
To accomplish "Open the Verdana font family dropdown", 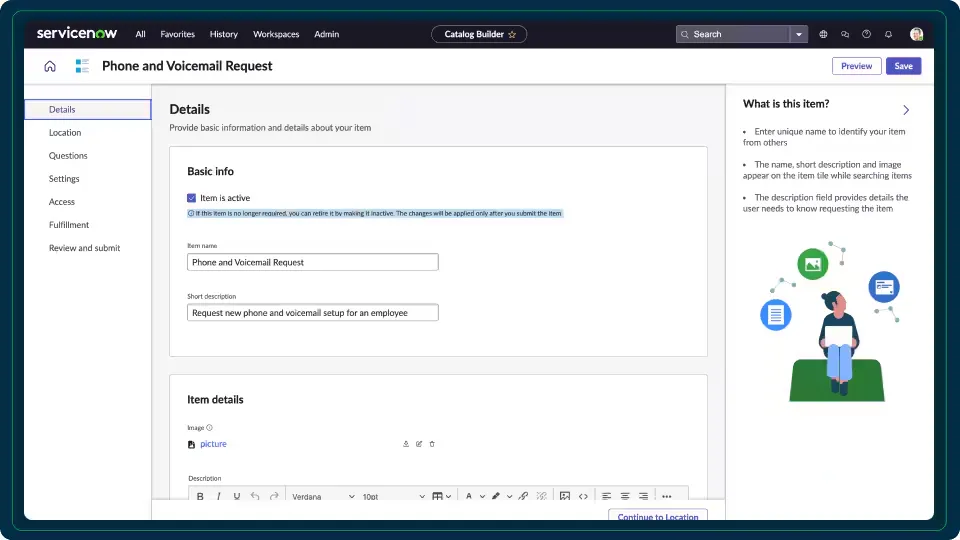I will pos(323,496).
